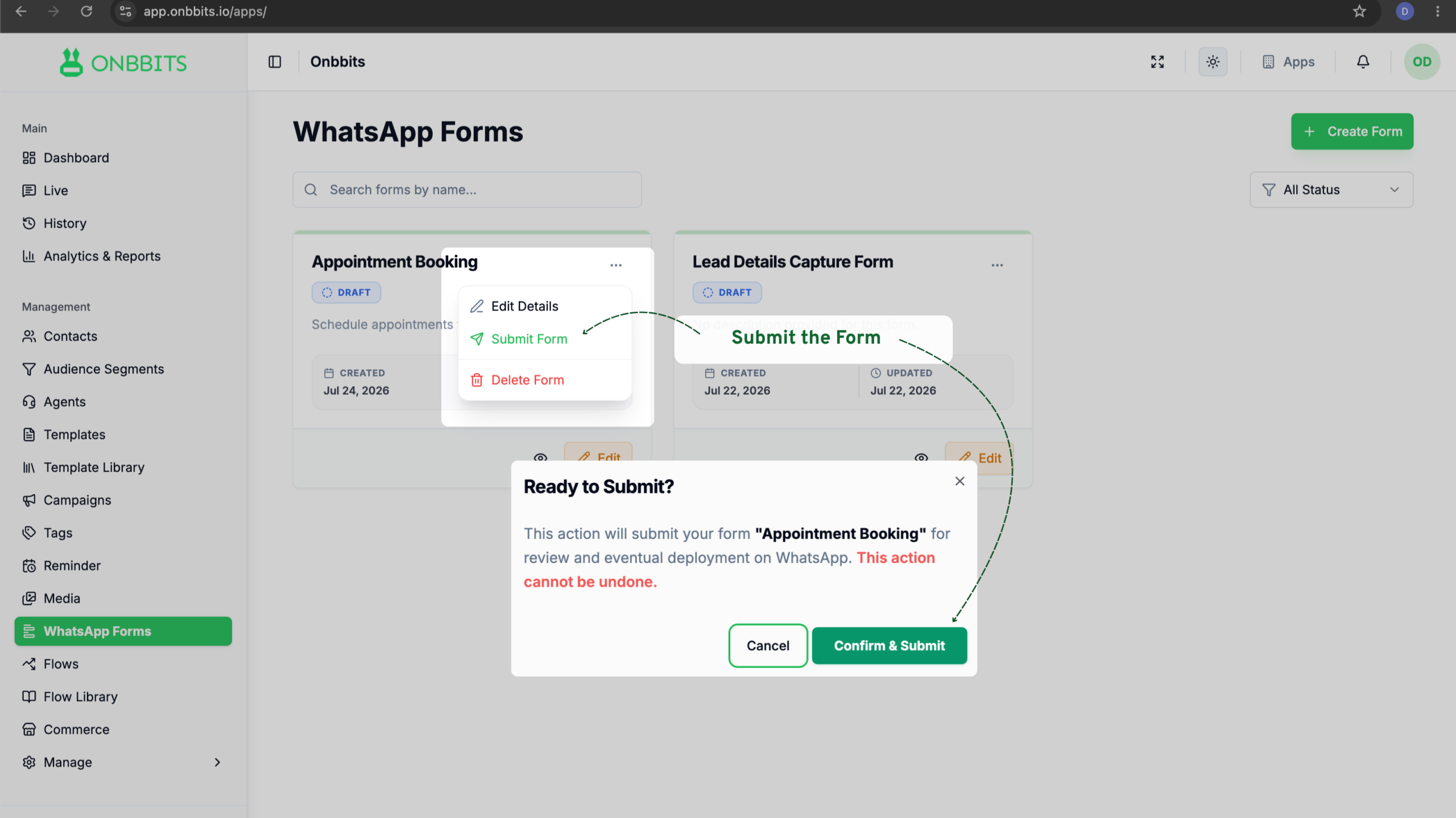Viewport: 1456px width, 818px height.
Task: Close the Ready to Submit dialog
Action: point(960,481)
